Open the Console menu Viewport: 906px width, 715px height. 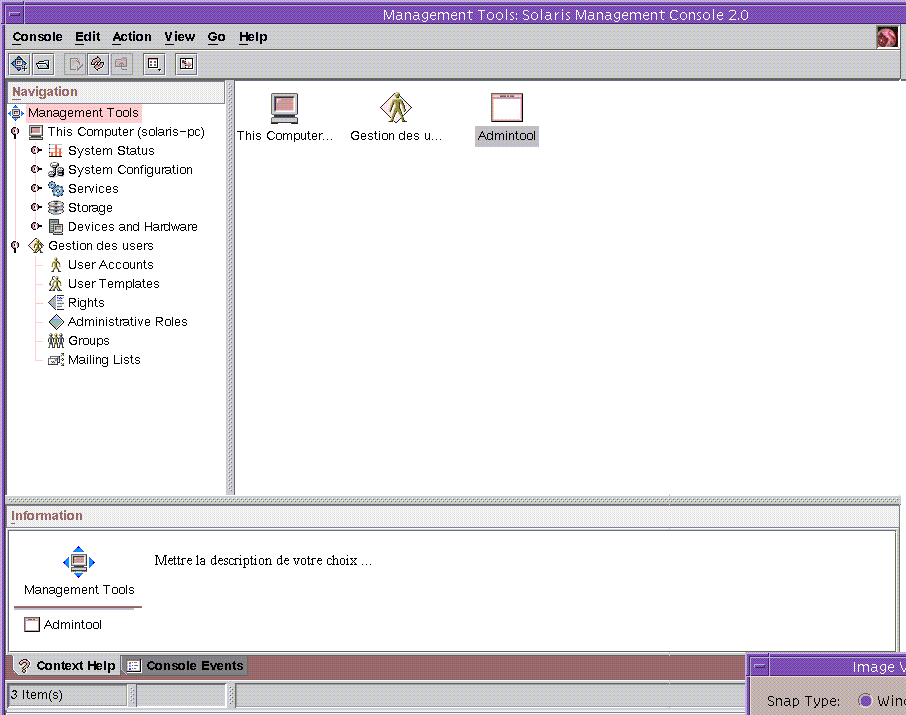pyautogui.click(x=38, y=36)
